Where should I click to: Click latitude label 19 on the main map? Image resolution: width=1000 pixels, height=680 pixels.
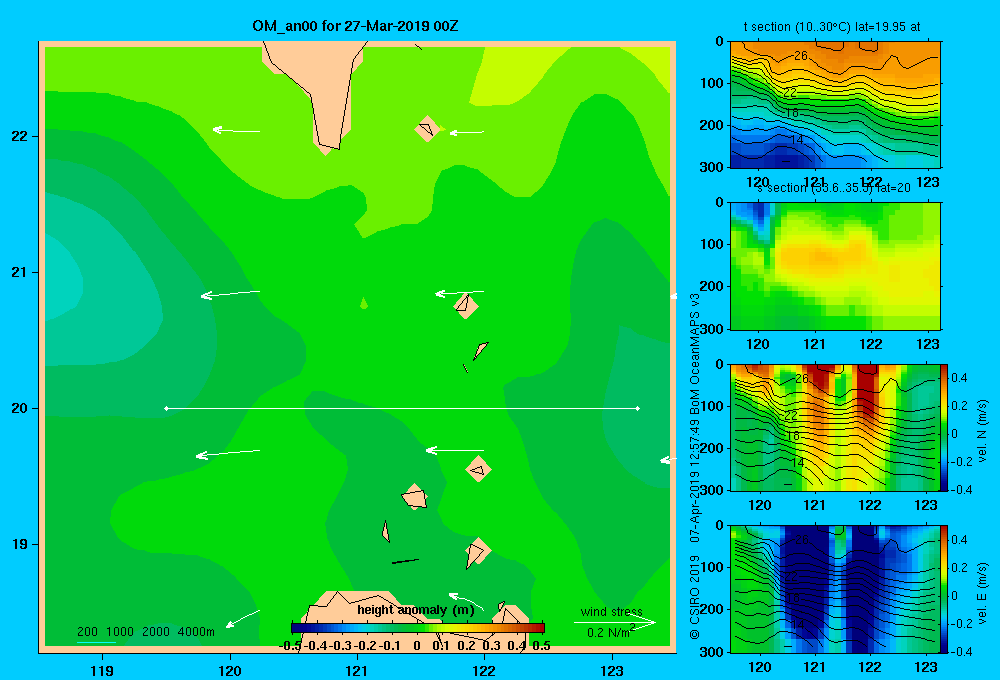(19, 544)
